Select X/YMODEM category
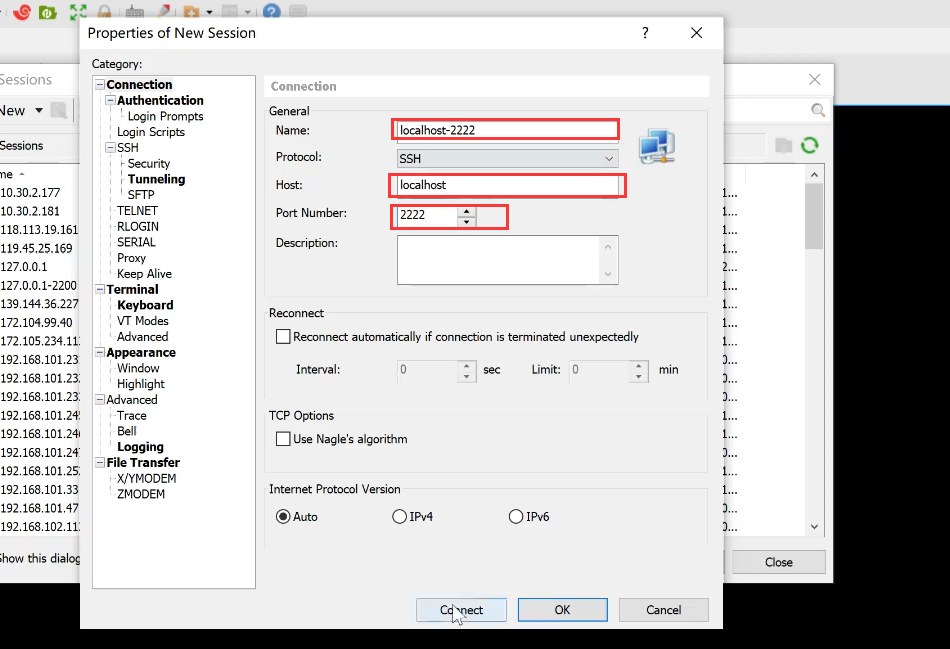 point(147,479)
